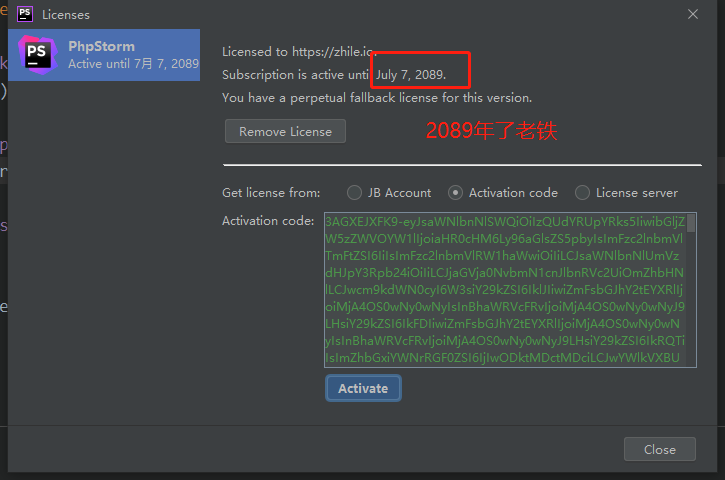
Task: Click inside the activation code text area
Action: pos(500,290)
